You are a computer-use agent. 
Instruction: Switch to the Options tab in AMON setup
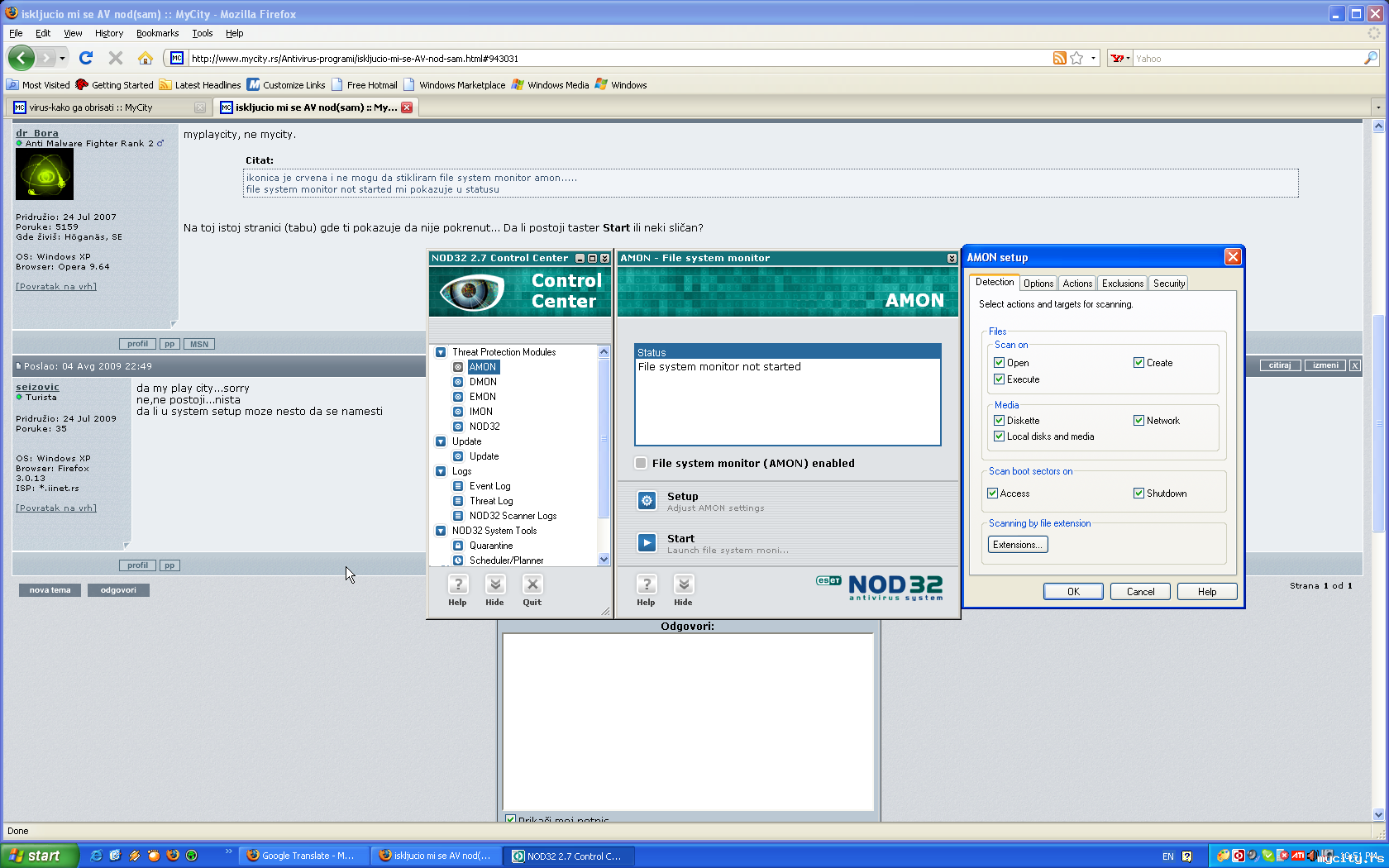[x=1038, y=284]
